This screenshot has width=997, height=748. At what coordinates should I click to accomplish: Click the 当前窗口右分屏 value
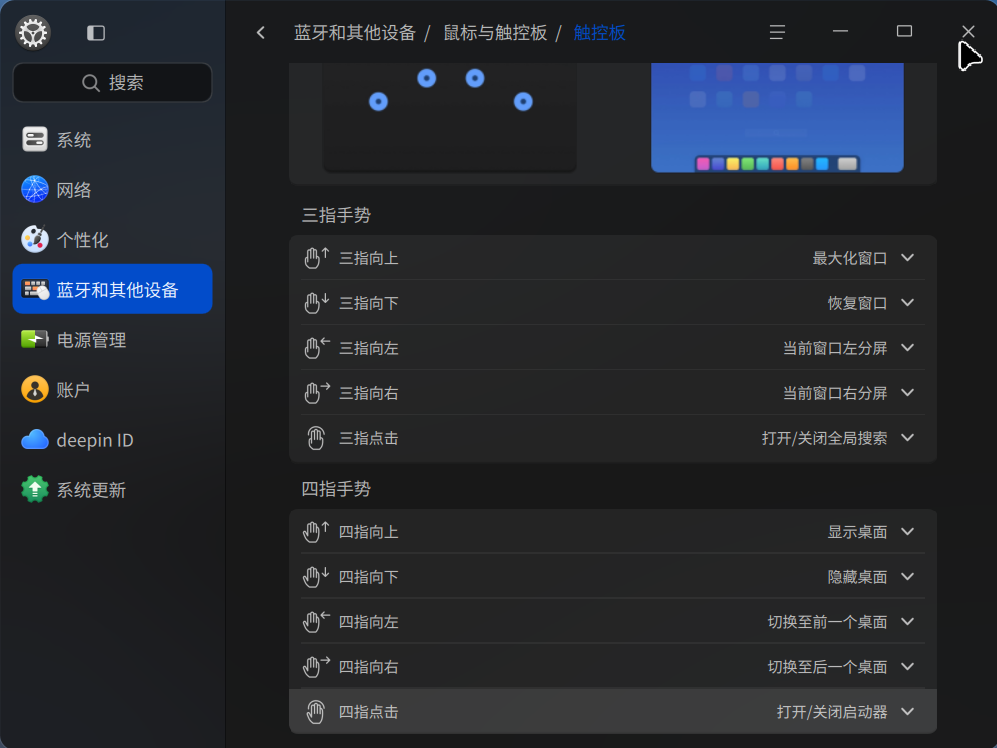click(835, 393)
